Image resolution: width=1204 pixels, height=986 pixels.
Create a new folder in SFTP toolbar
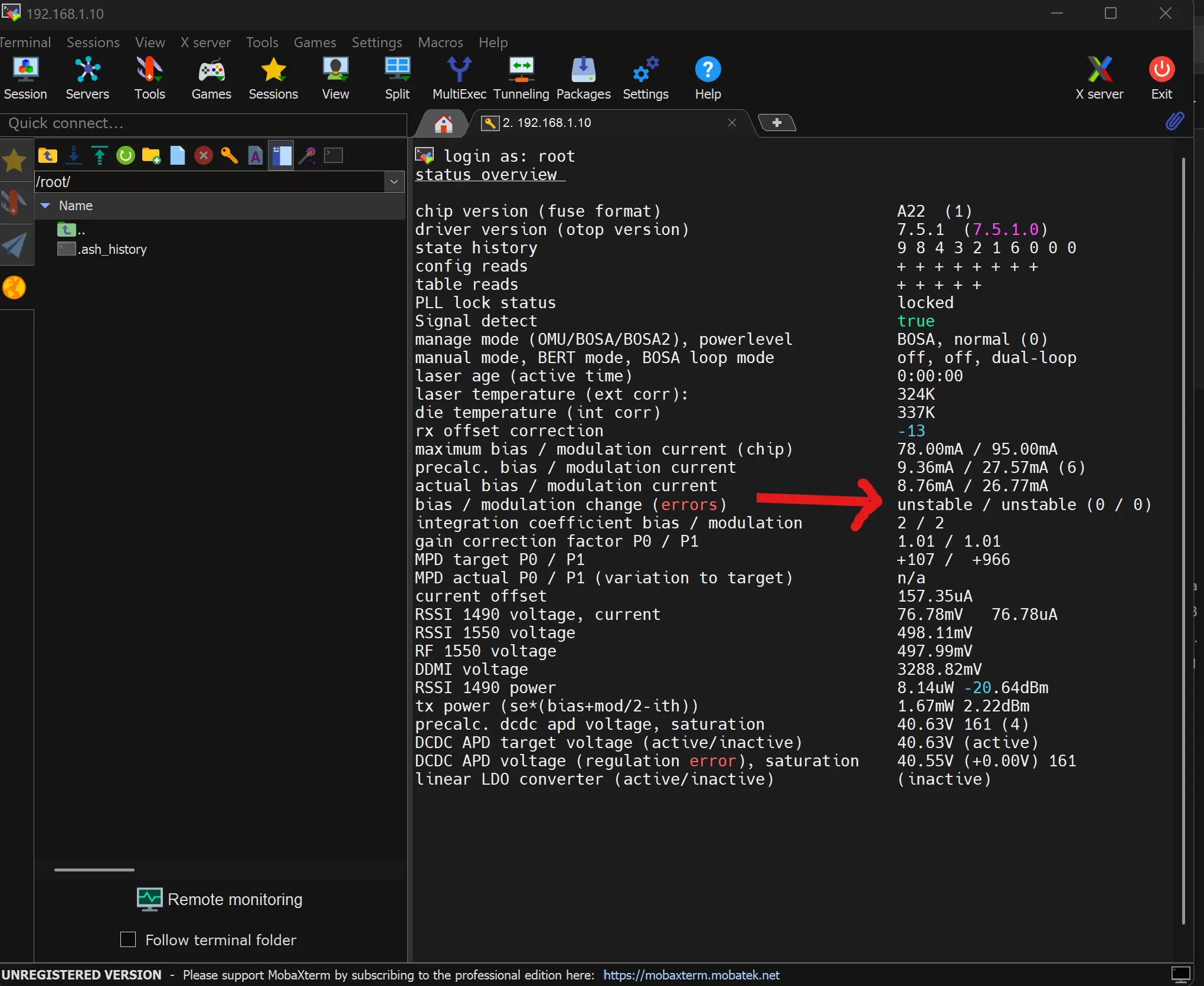(x=151, y=156)
